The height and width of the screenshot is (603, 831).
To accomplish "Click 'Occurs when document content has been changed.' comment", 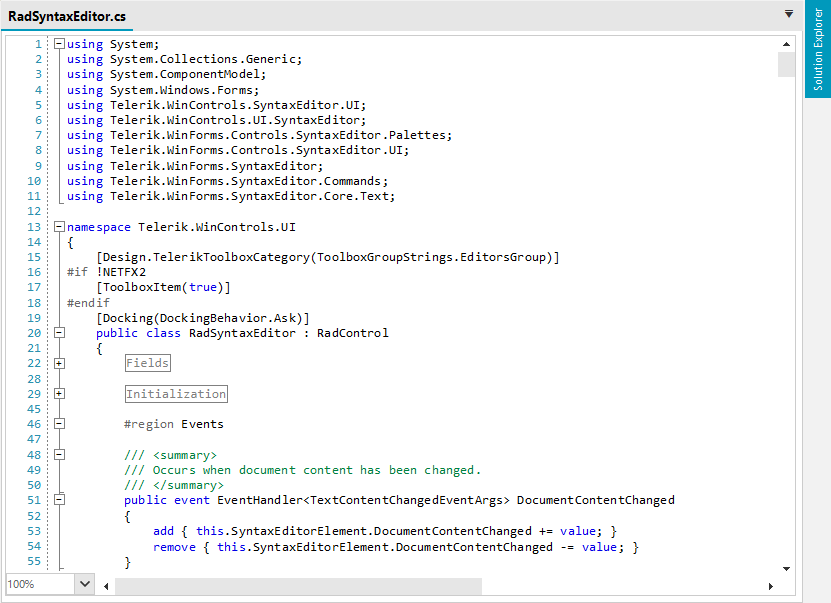I will (316, 470).
